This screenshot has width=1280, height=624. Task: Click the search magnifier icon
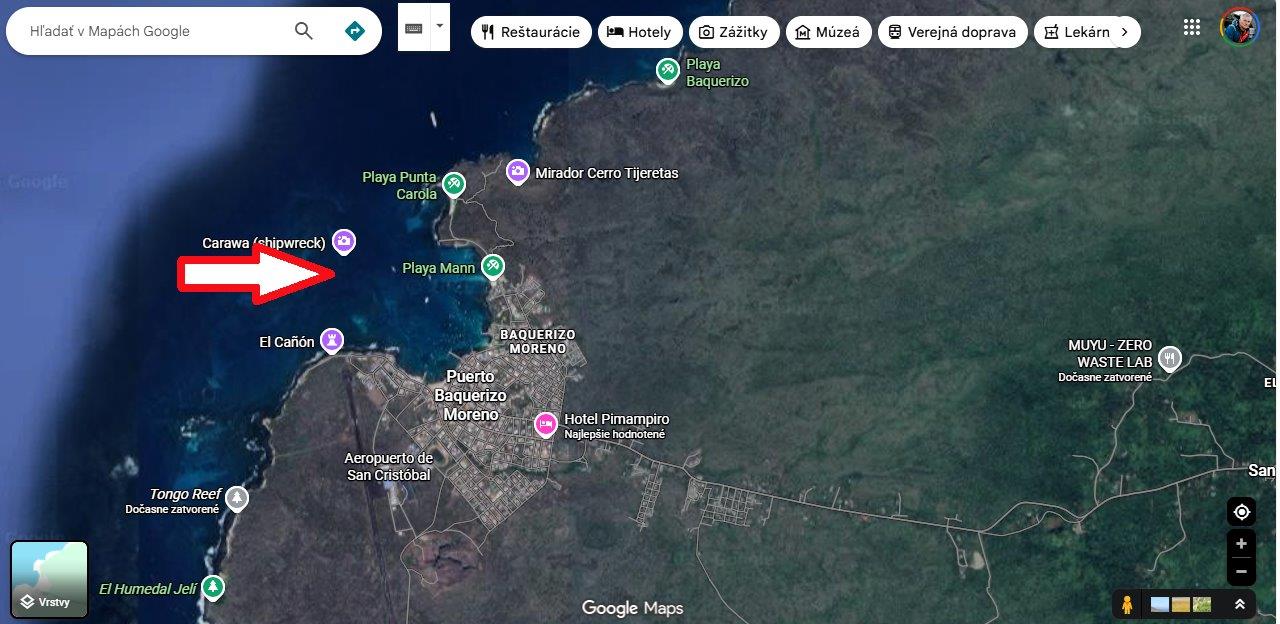304,31
